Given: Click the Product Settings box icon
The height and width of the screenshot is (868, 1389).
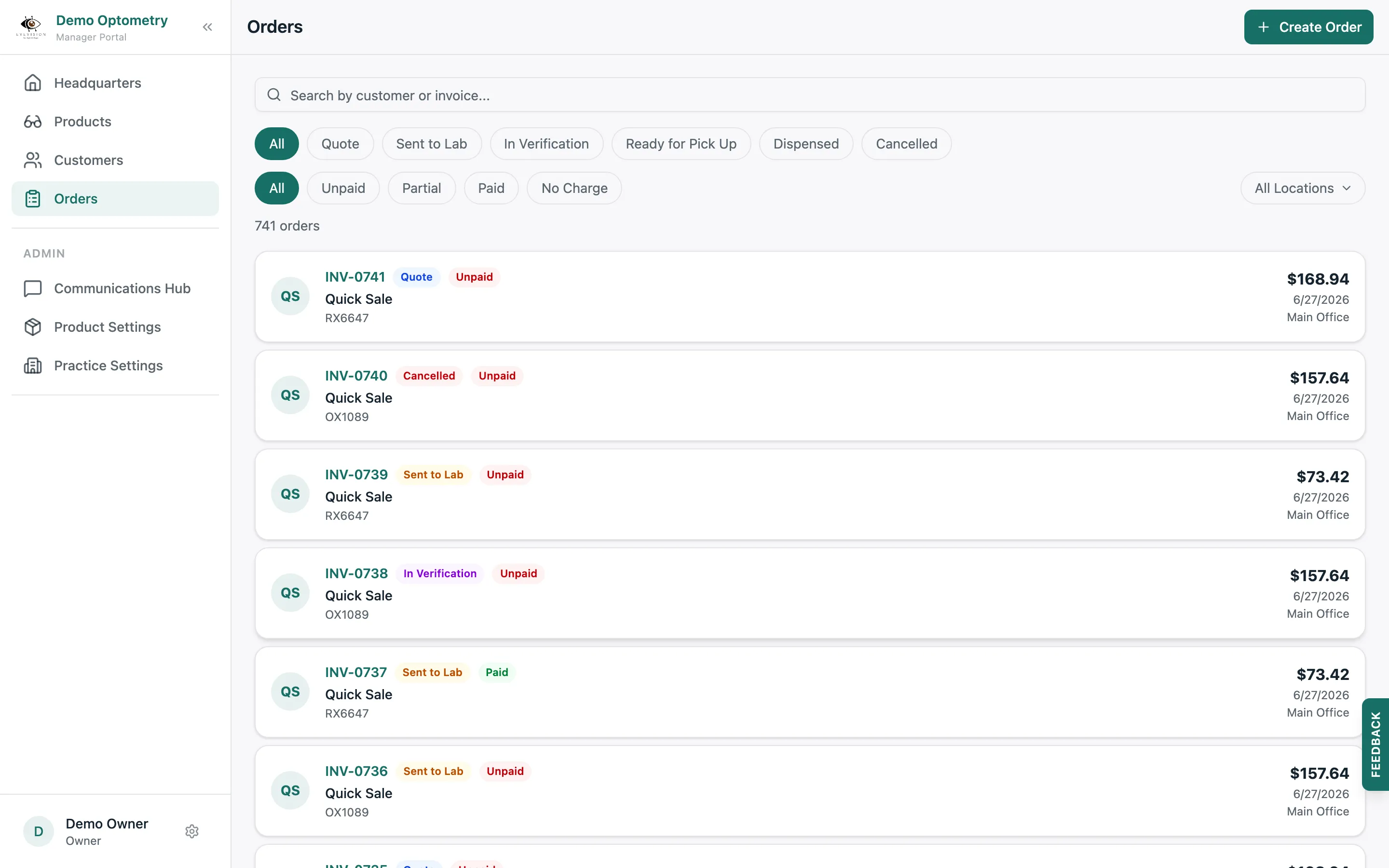Looking at the screenshot, I should (33, 326).
